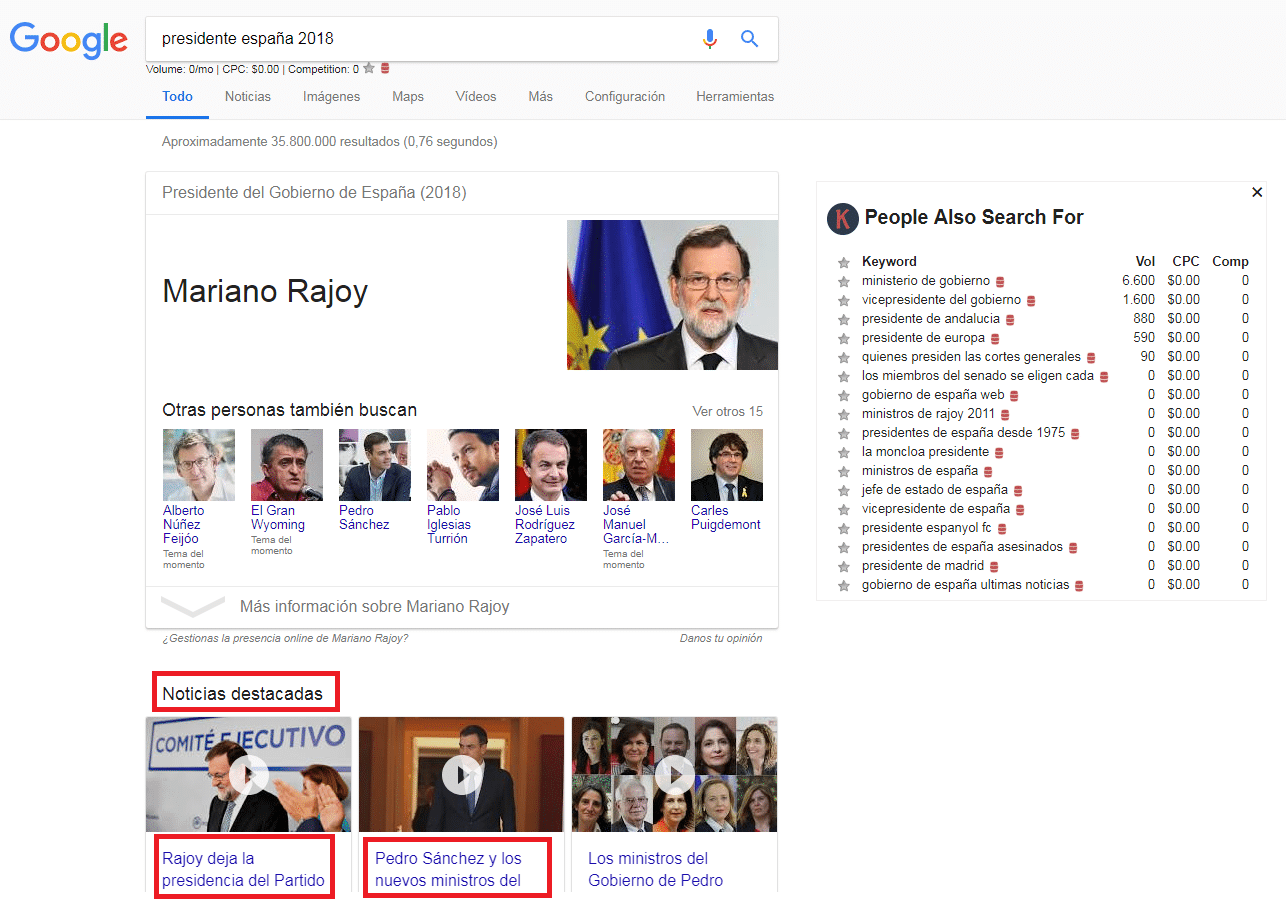This screenshot has height=902, width=1286.
Task: Star the keyword presidente de europa
Action: click(x=844, y=338)
